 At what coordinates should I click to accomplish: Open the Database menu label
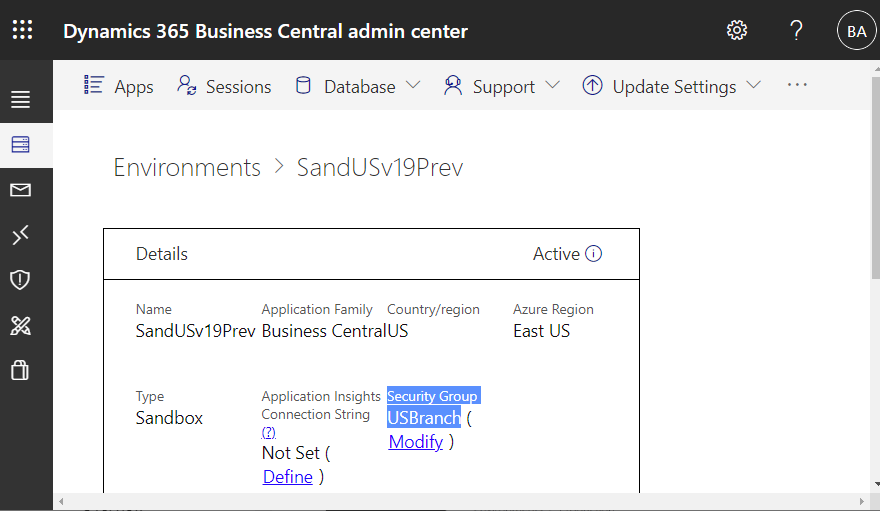point(360,87)
